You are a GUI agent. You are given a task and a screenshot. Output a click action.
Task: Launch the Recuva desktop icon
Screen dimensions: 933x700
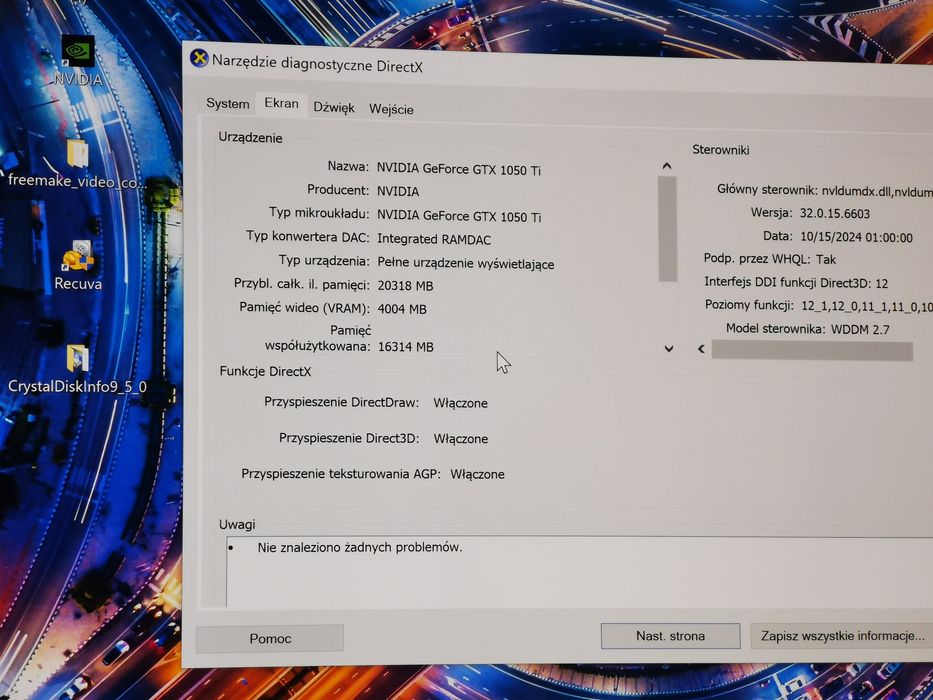(x=78, y=266)
